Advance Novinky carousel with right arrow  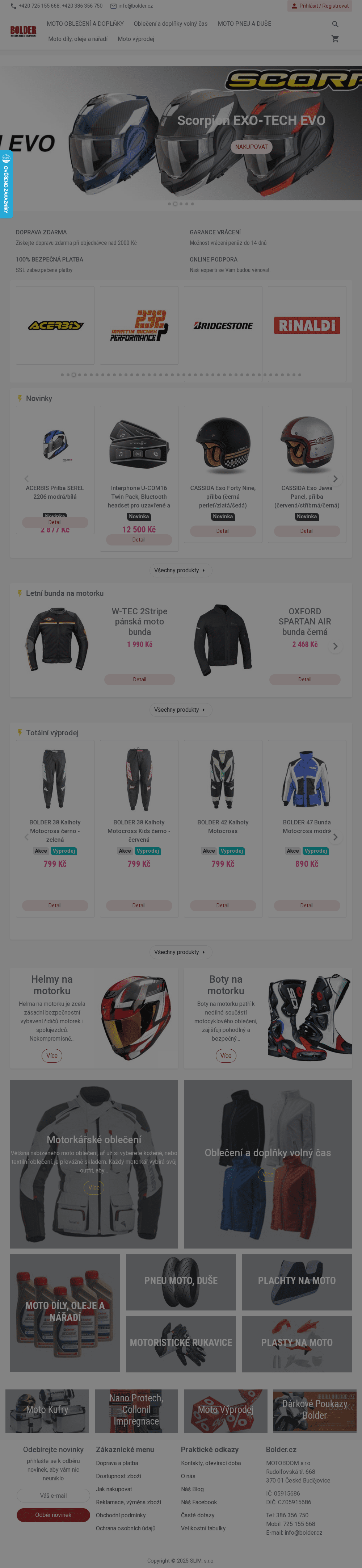[335, 479]
